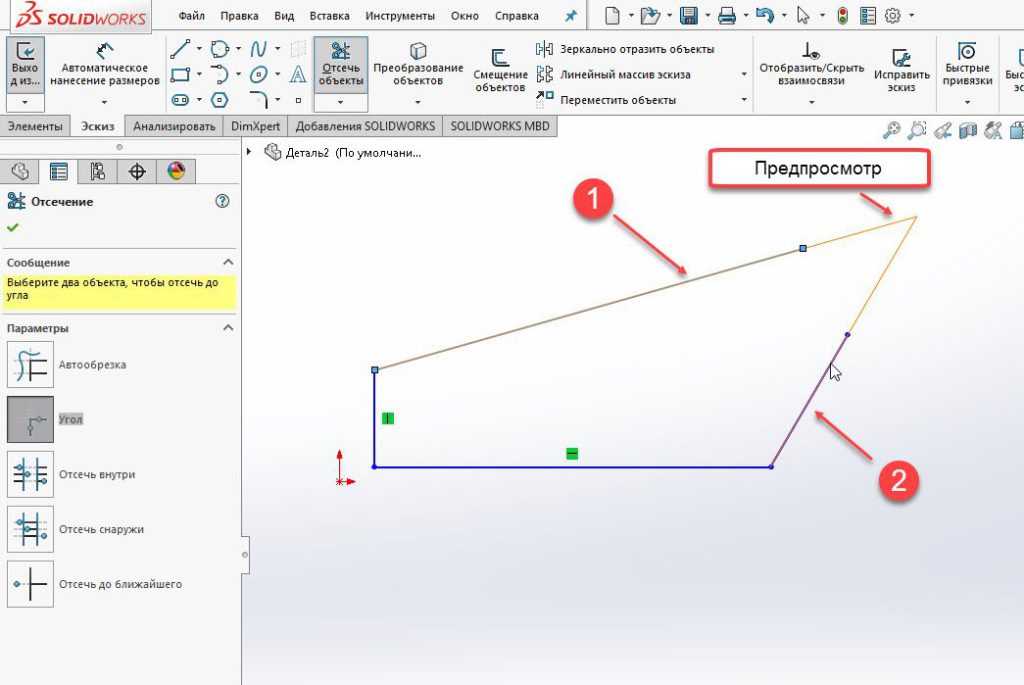Image resolution: width=1024 pixels, height=685 pixels.
Task: Switch to the Элементы tab
Action: tap(35, 126)
